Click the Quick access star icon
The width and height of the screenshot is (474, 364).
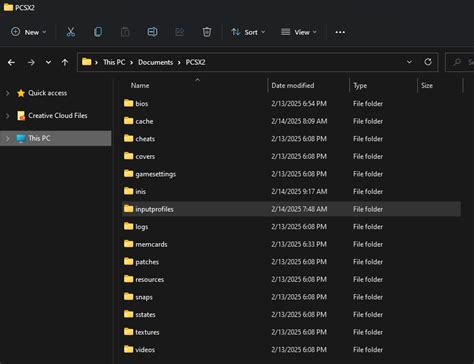coord(21,93)
